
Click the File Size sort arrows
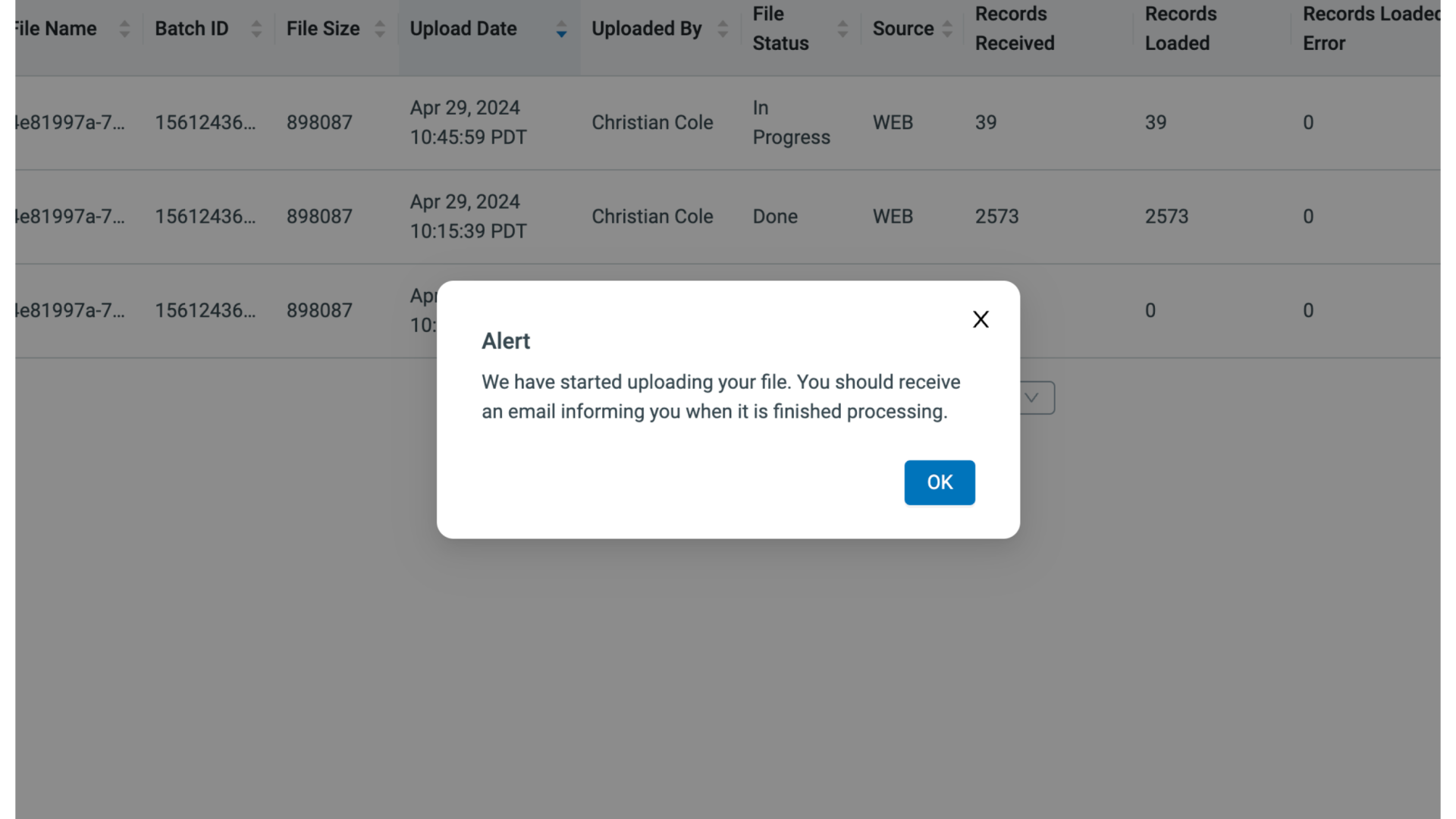tap(378, 28)
